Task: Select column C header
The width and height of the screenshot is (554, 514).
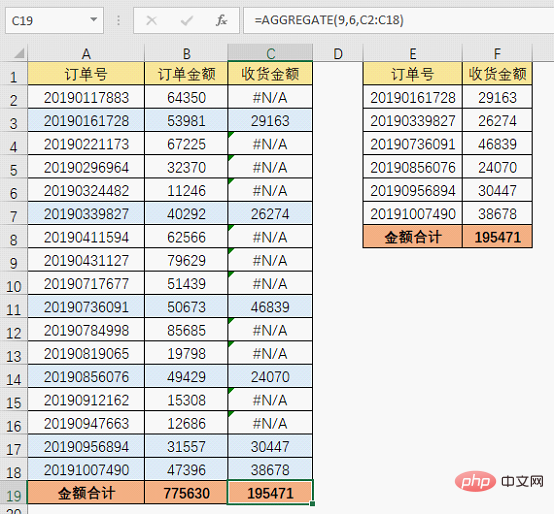Action: point(270,53)
